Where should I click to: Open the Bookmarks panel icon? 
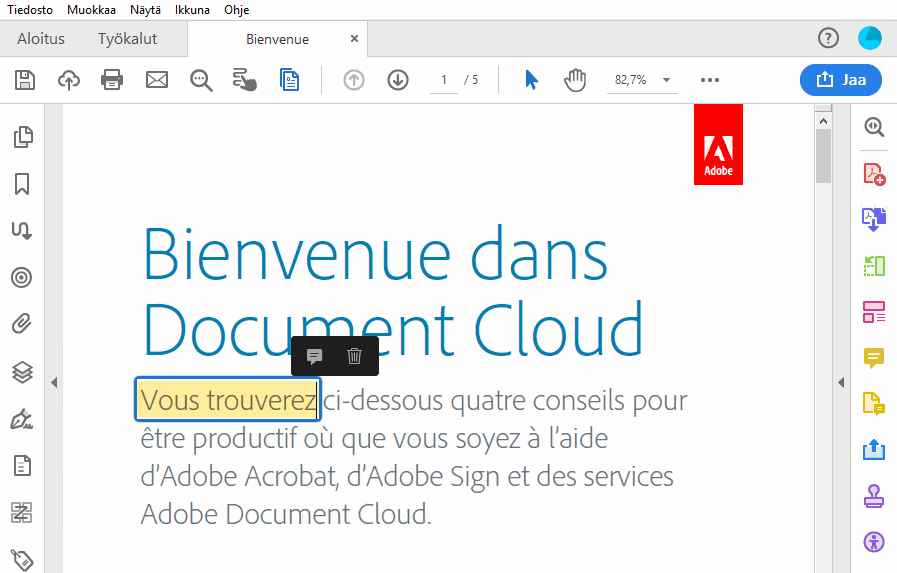coord(22,184)
